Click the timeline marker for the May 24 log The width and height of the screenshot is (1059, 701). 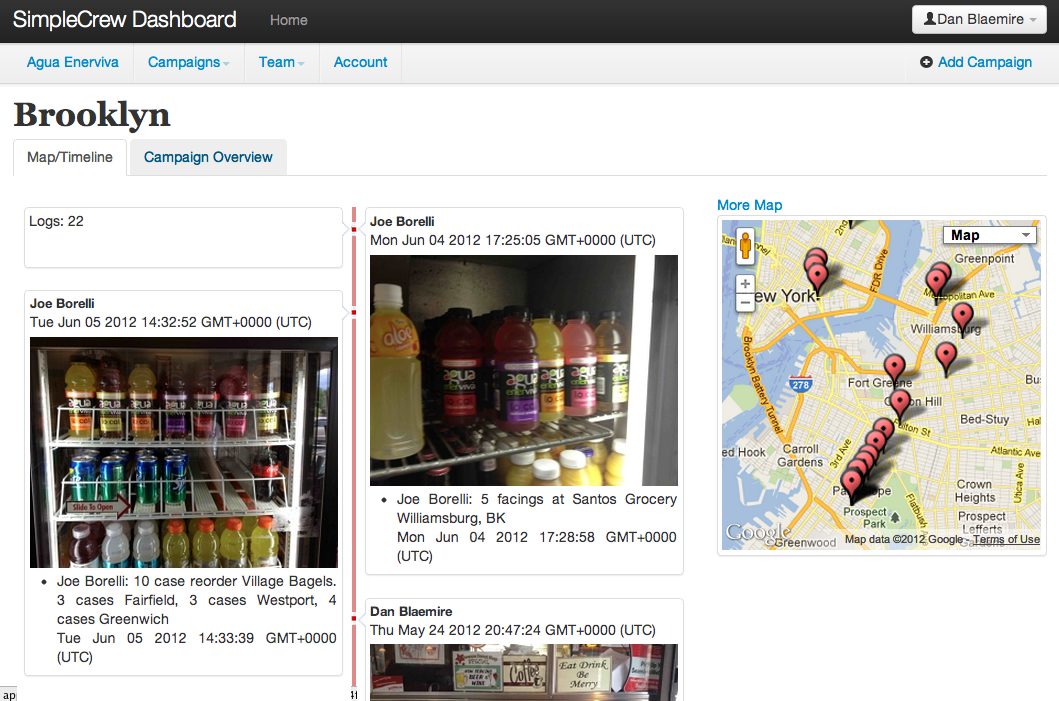click(353, 619)
